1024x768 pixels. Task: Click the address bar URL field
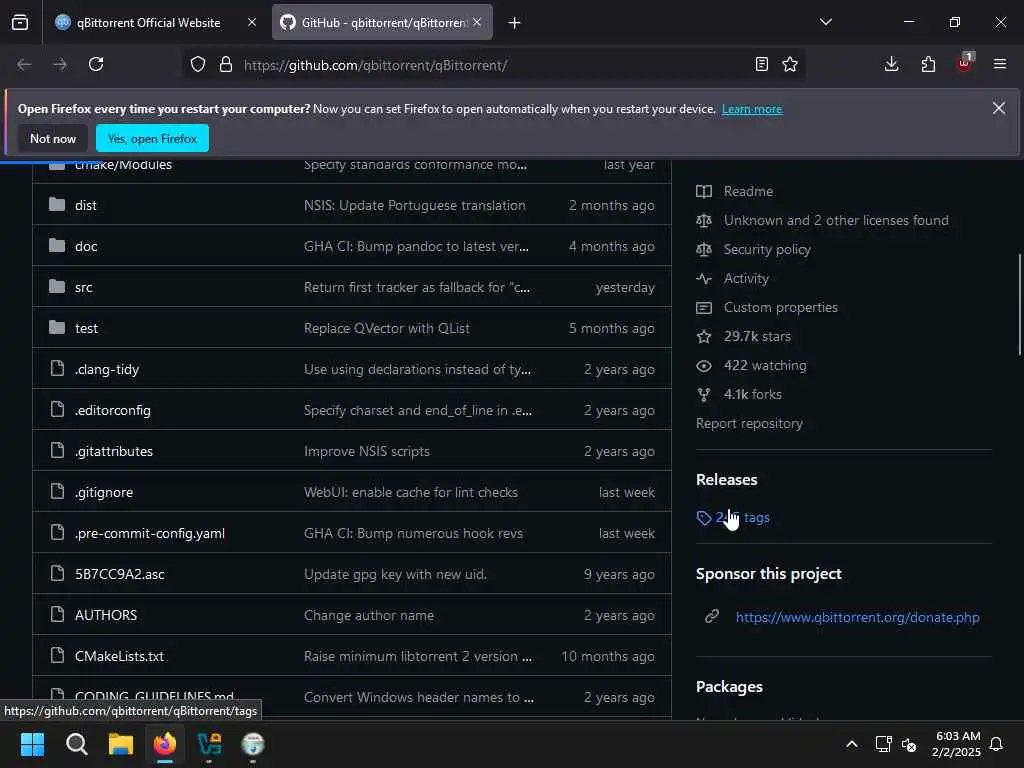point(493,65)
